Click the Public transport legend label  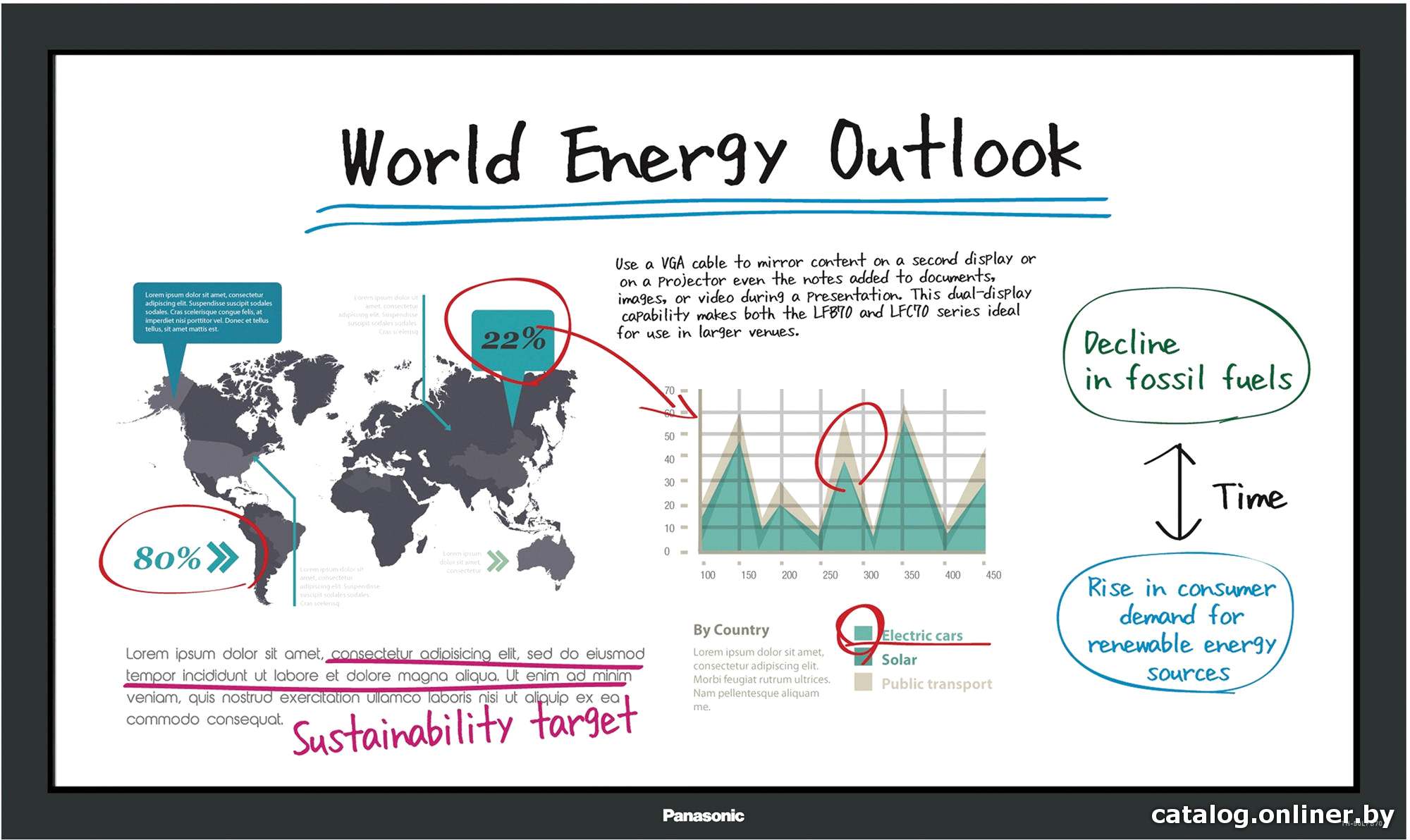(x=936, y=684)
